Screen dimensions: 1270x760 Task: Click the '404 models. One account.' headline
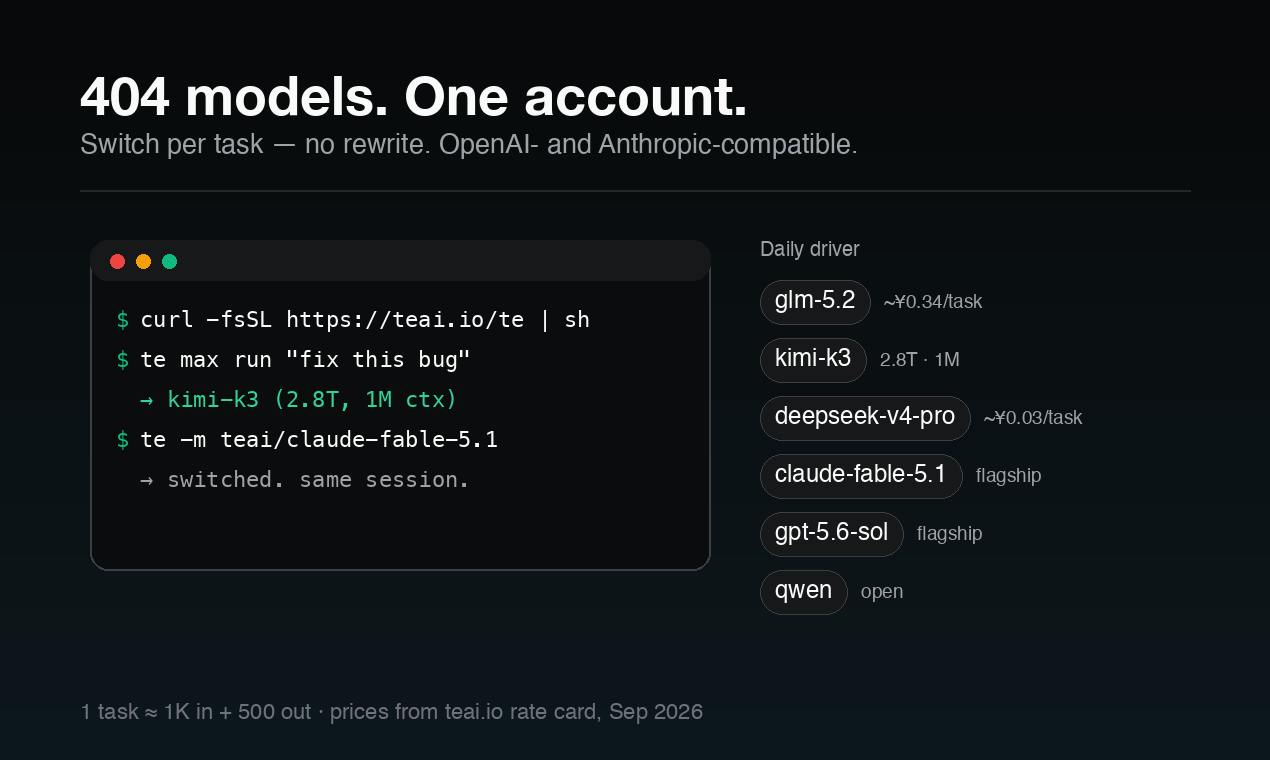[414, 97]
